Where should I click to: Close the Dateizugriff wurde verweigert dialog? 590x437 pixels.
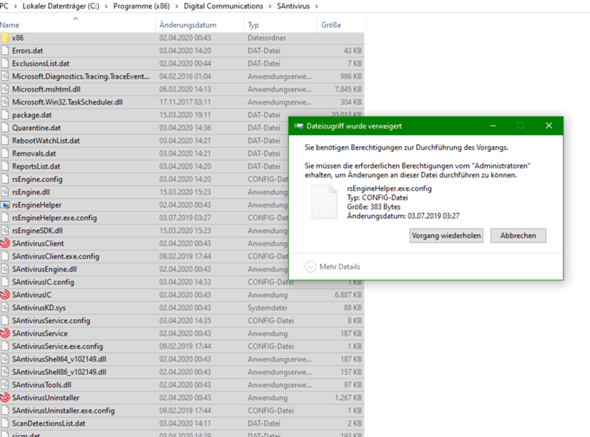[549, 126]
